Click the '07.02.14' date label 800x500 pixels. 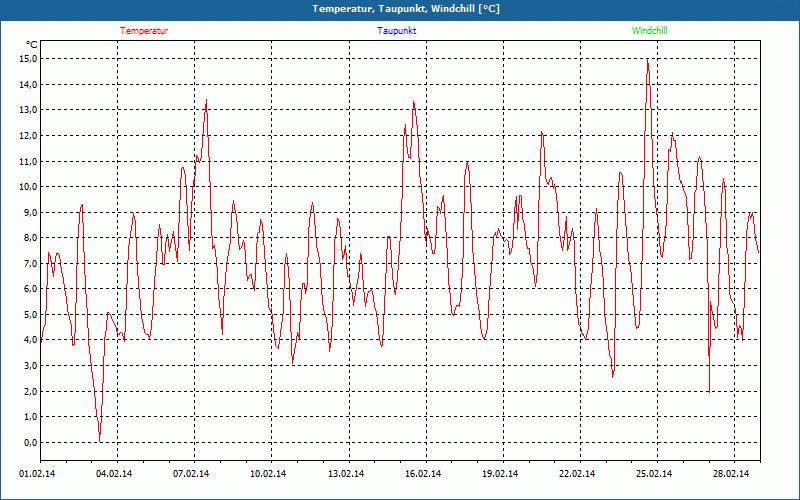click(x=191, y=474)
